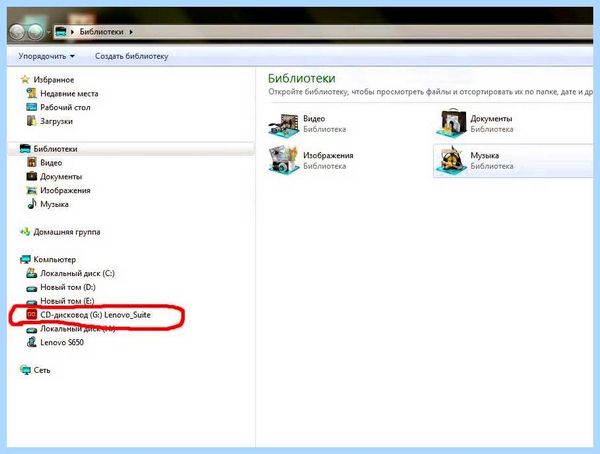Screen dimensions: 600x454
Task: Click the Документы icon in sidebar
Action: tap(31, 176)
